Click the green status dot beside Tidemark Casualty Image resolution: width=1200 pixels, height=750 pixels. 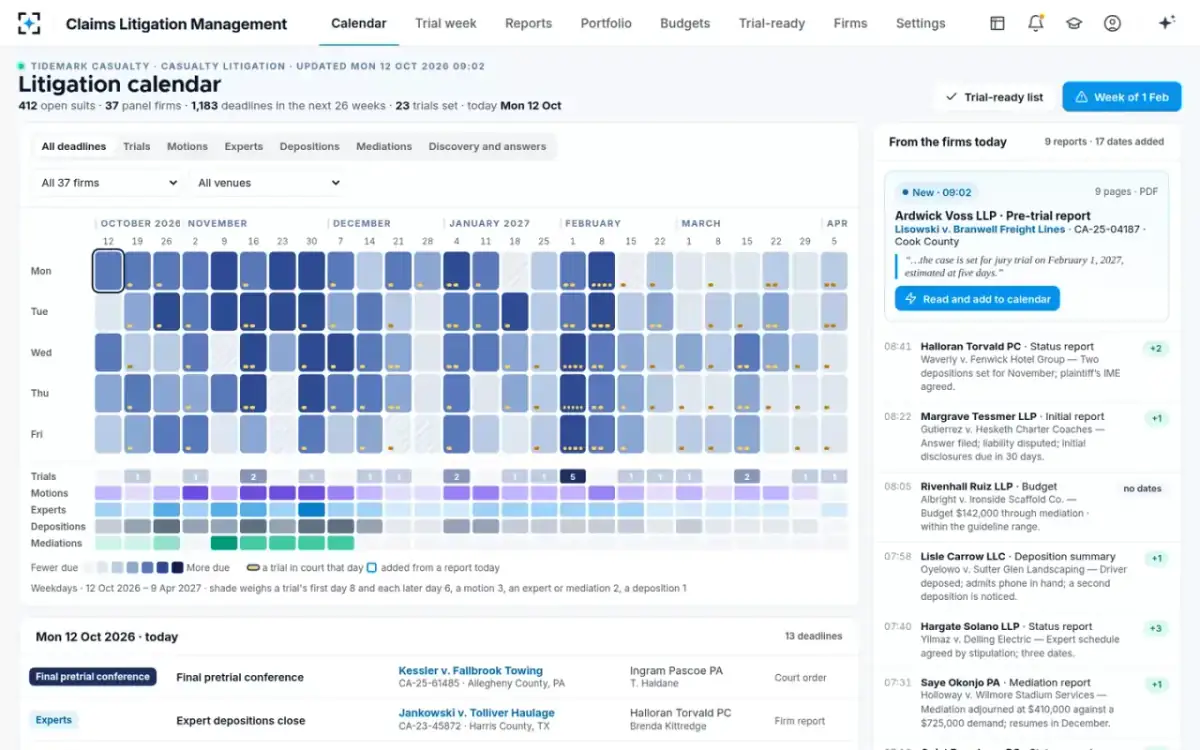(x=22, y=66)
